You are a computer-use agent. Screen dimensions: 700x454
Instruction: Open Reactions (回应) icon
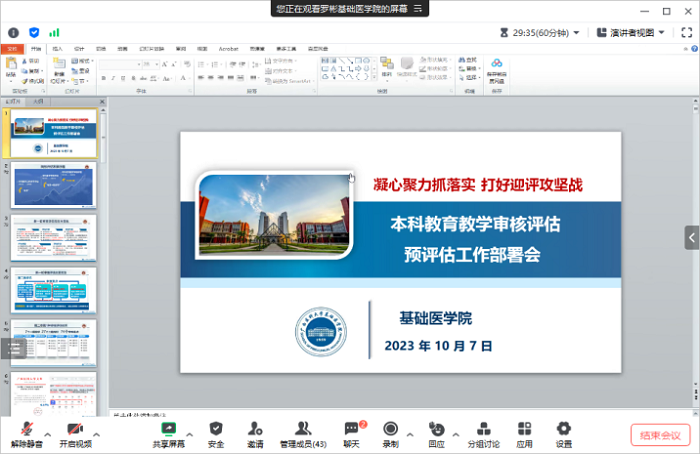(x=436, y=432)
